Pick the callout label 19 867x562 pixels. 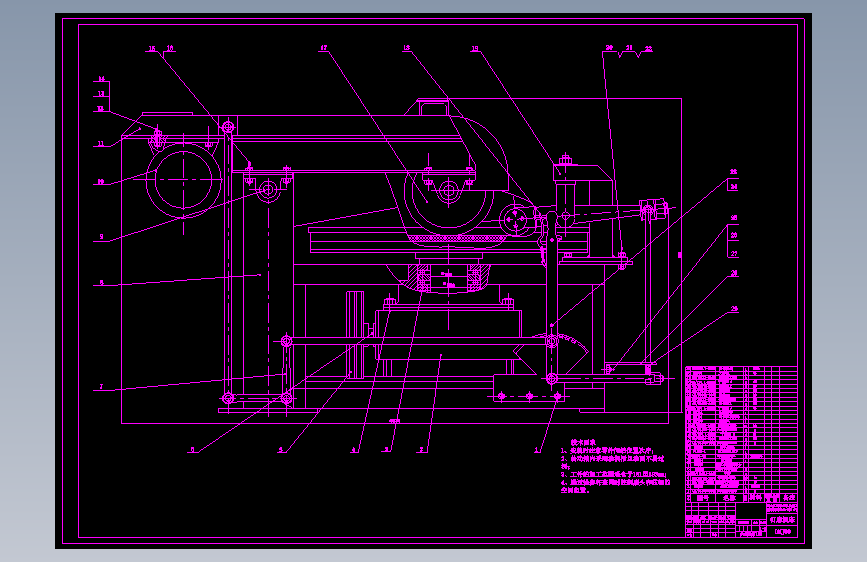tap(474, 49)
